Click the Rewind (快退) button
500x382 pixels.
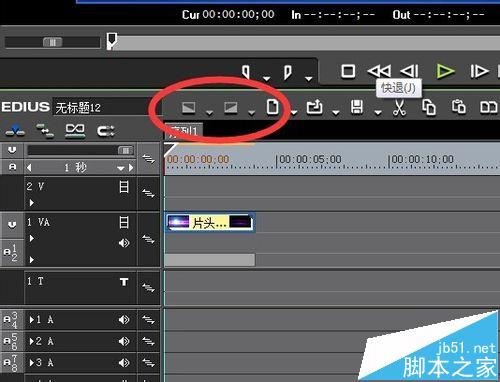(x=379, y=71)
